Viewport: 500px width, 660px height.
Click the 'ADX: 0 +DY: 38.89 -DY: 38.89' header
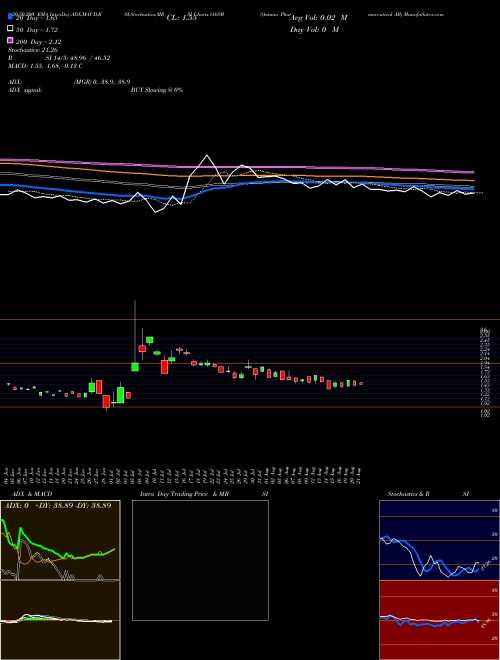tap(58, 506)
